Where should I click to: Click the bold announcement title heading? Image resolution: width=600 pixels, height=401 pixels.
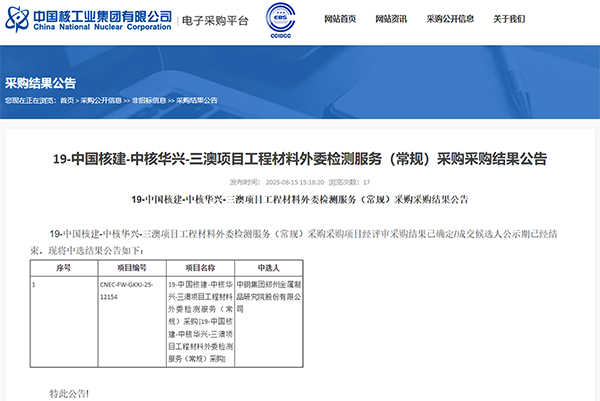tap(299, 159)
